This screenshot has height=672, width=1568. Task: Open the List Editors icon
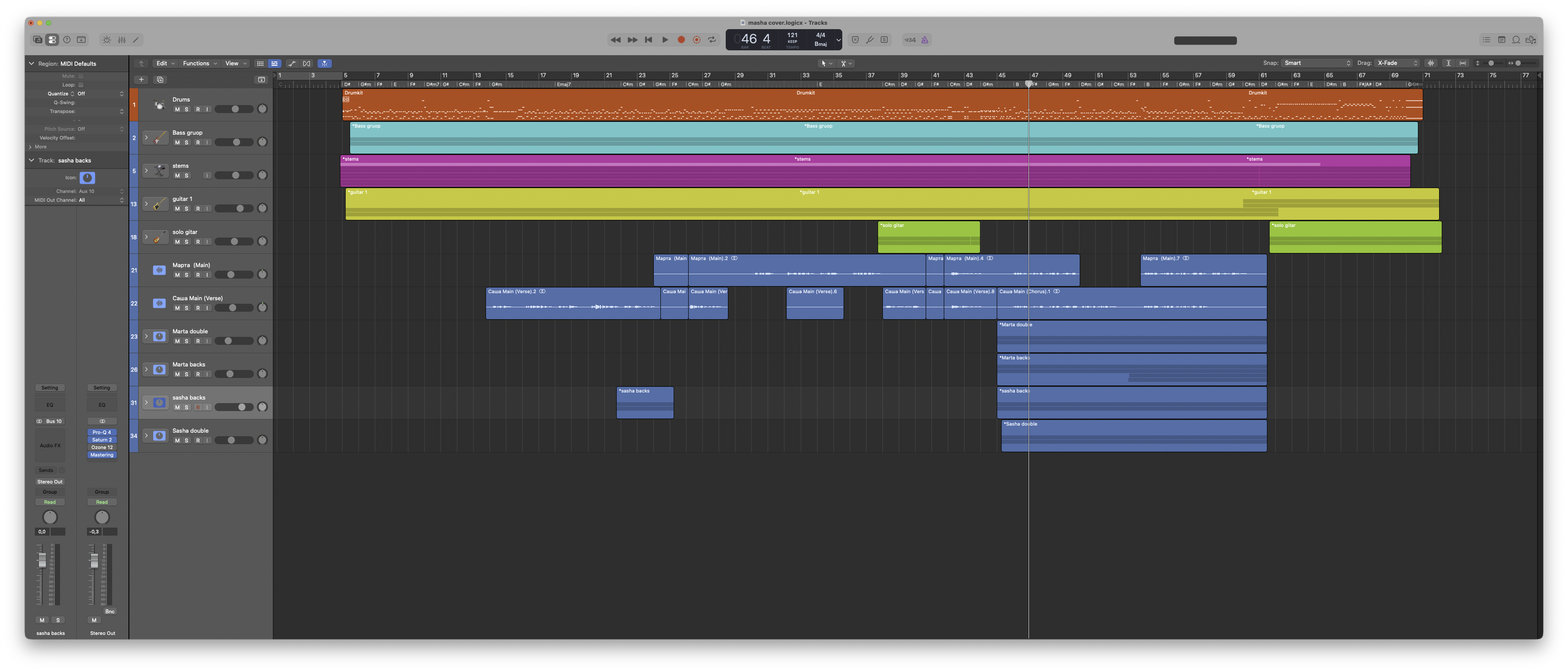1486,40
